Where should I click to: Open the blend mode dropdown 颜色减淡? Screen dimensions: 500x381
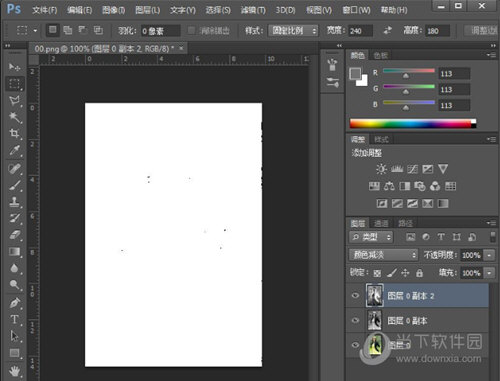[383, 255]
